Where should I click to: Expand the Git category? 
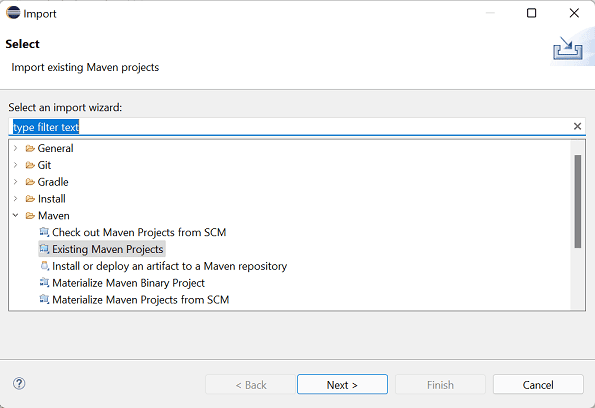[15, 165]
